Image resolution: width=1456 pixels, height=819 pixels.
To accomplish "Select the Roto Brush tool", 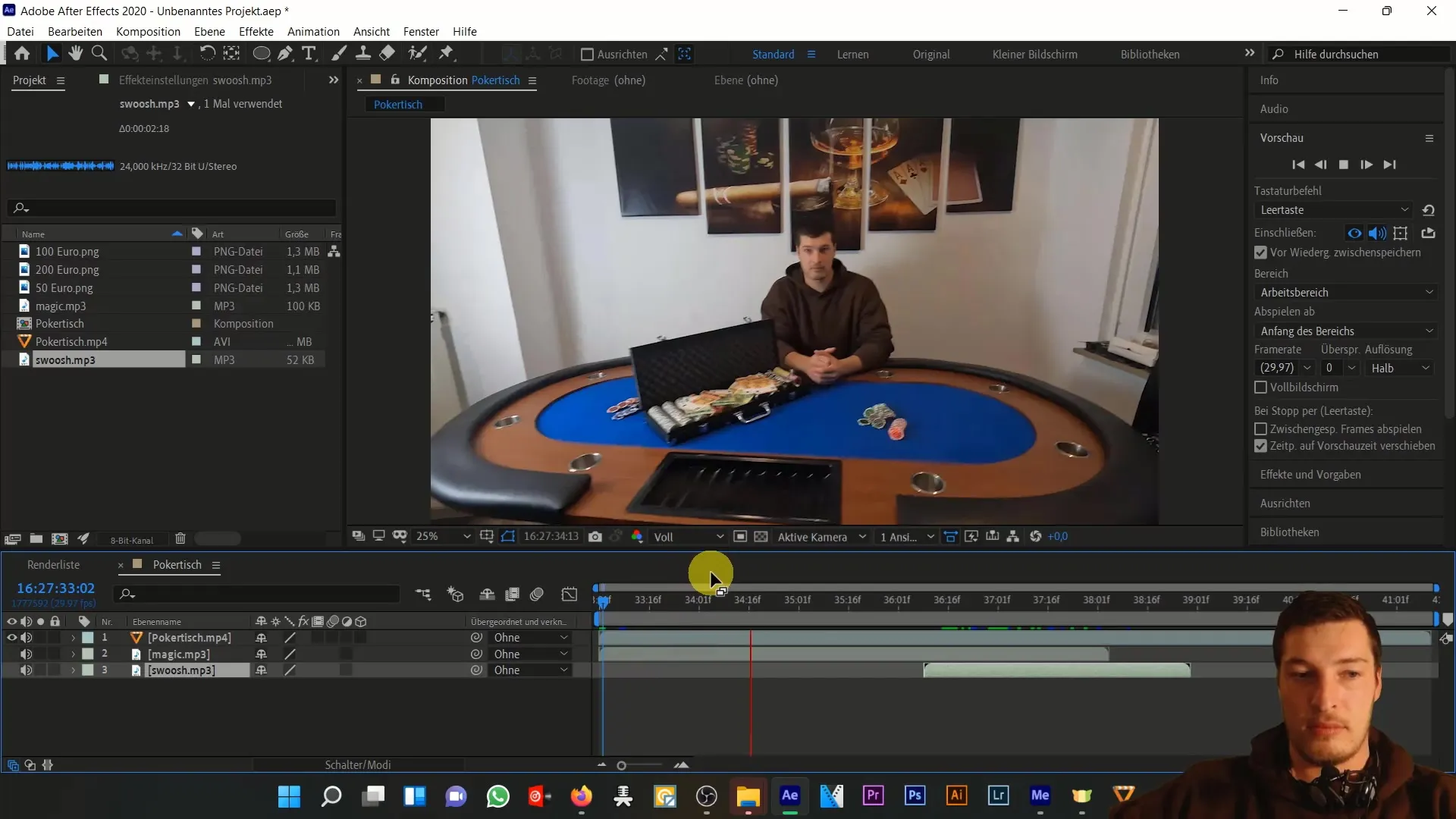I will pos(416,54).
